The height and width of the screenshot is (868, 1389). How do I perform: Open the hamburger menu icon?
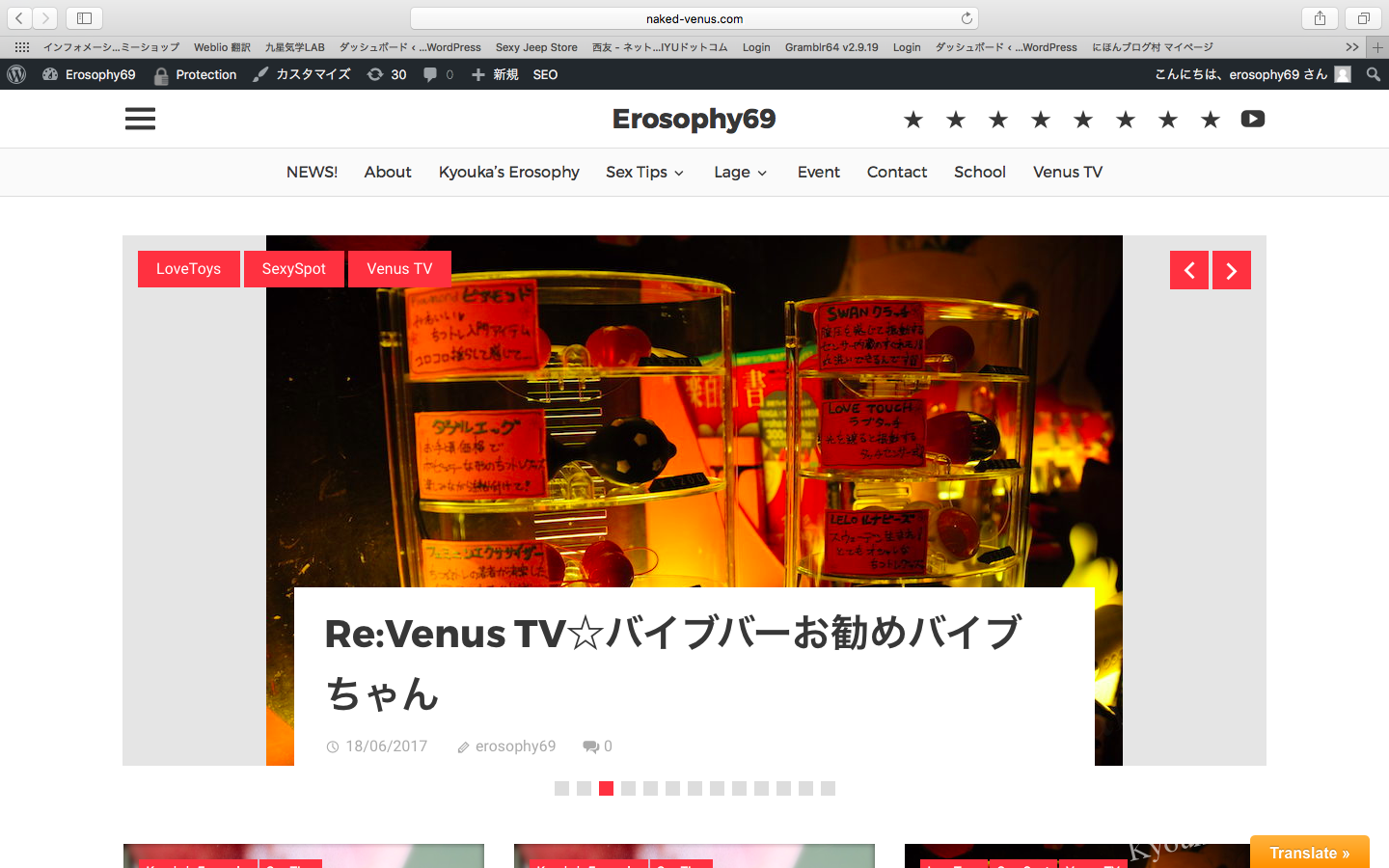[140, 119]
